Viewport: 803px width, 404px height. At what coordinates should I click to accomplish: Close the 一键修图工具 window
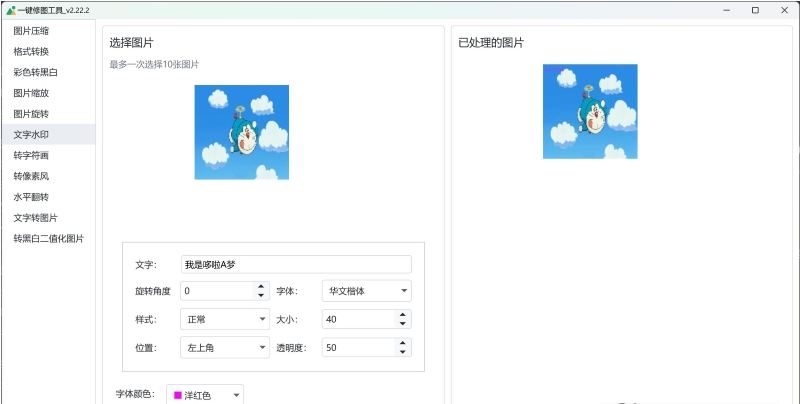click(785, 10)
